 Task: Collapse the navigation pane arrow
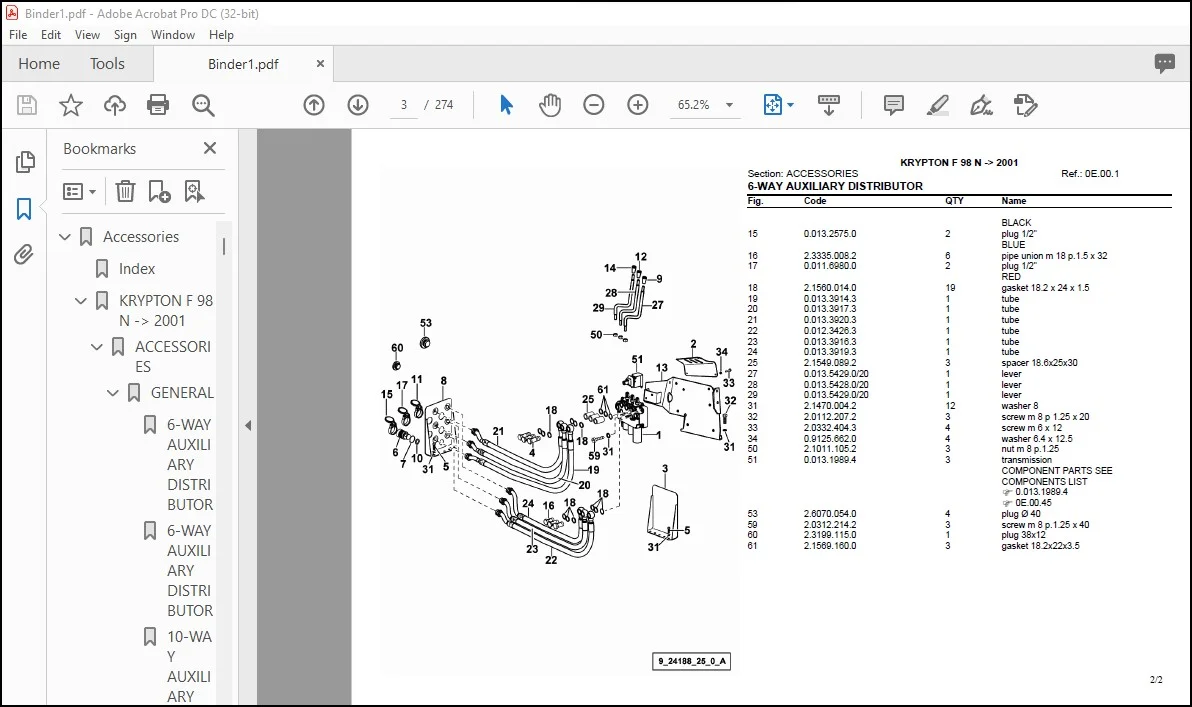[248, 426]
